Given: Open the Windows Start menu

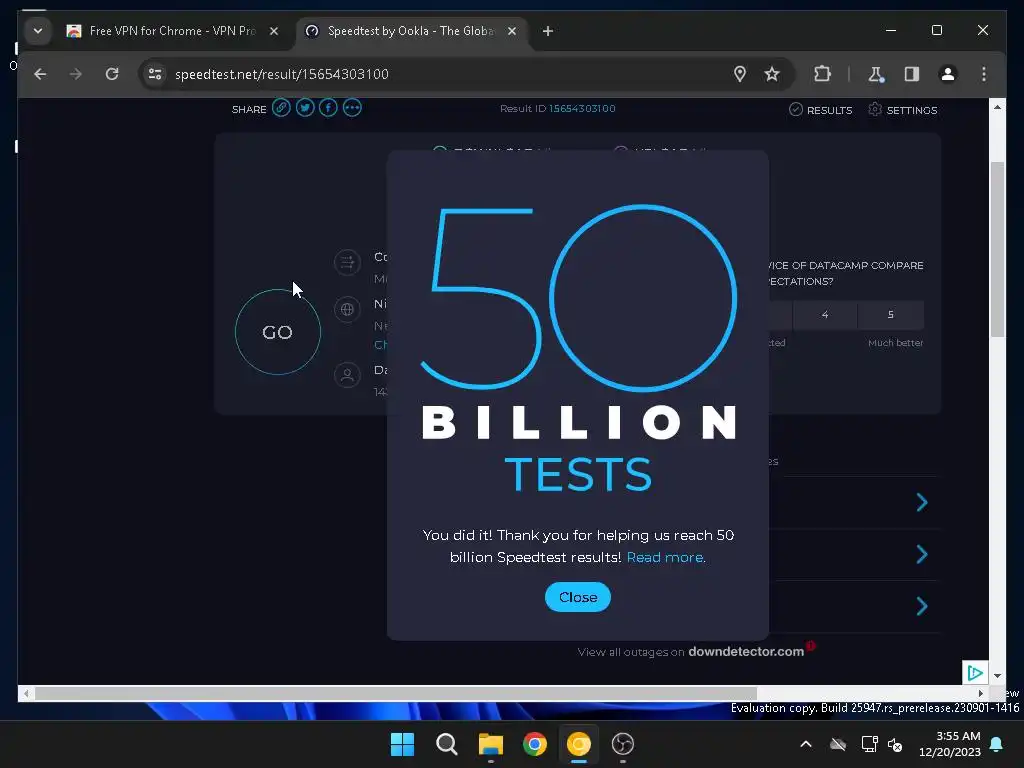Looking at the screenshot, I should 402,744.
